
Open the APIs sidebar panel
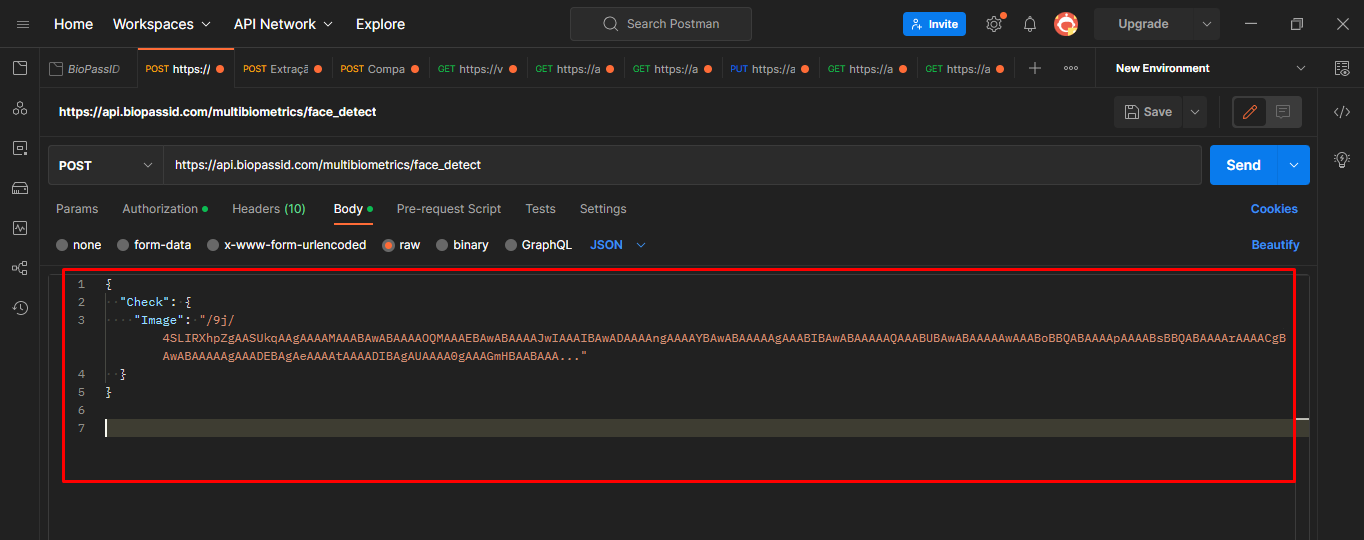coord(20,108)
